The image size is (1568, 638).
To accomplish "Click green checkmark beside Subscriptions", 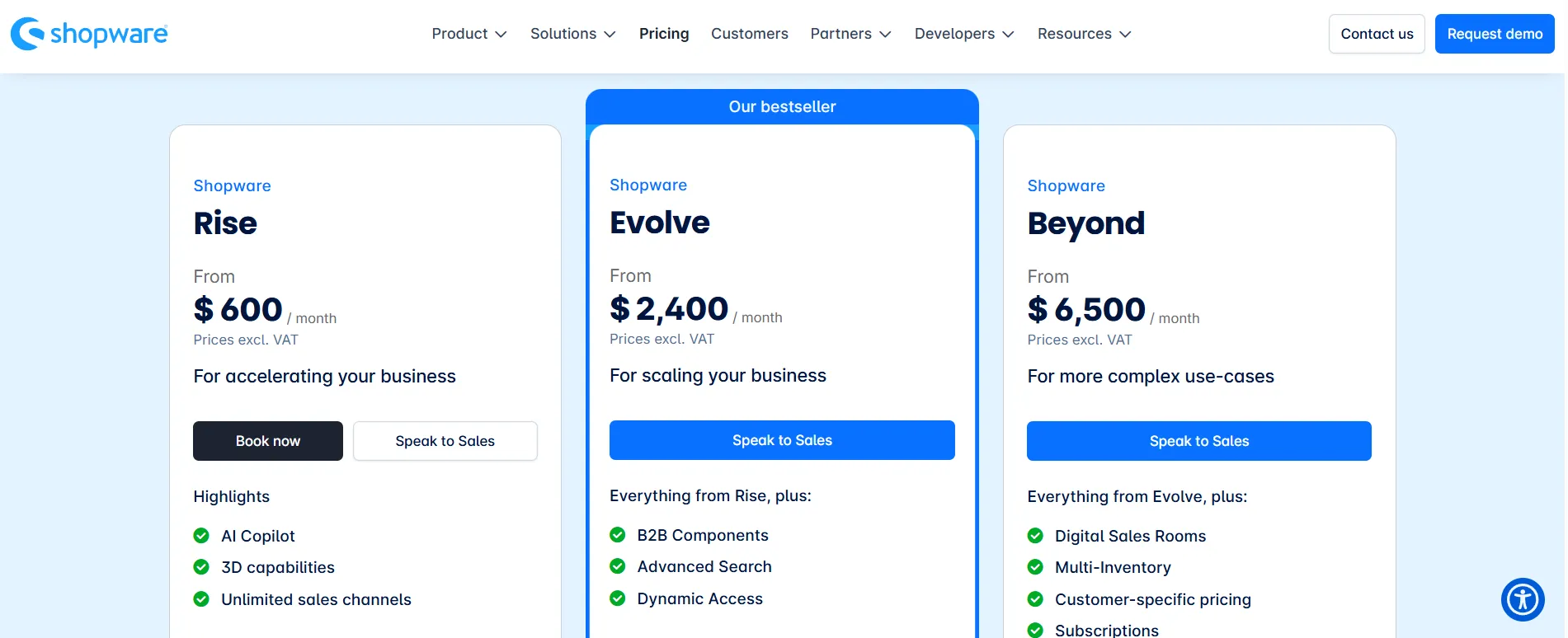I will (1035, 631).
